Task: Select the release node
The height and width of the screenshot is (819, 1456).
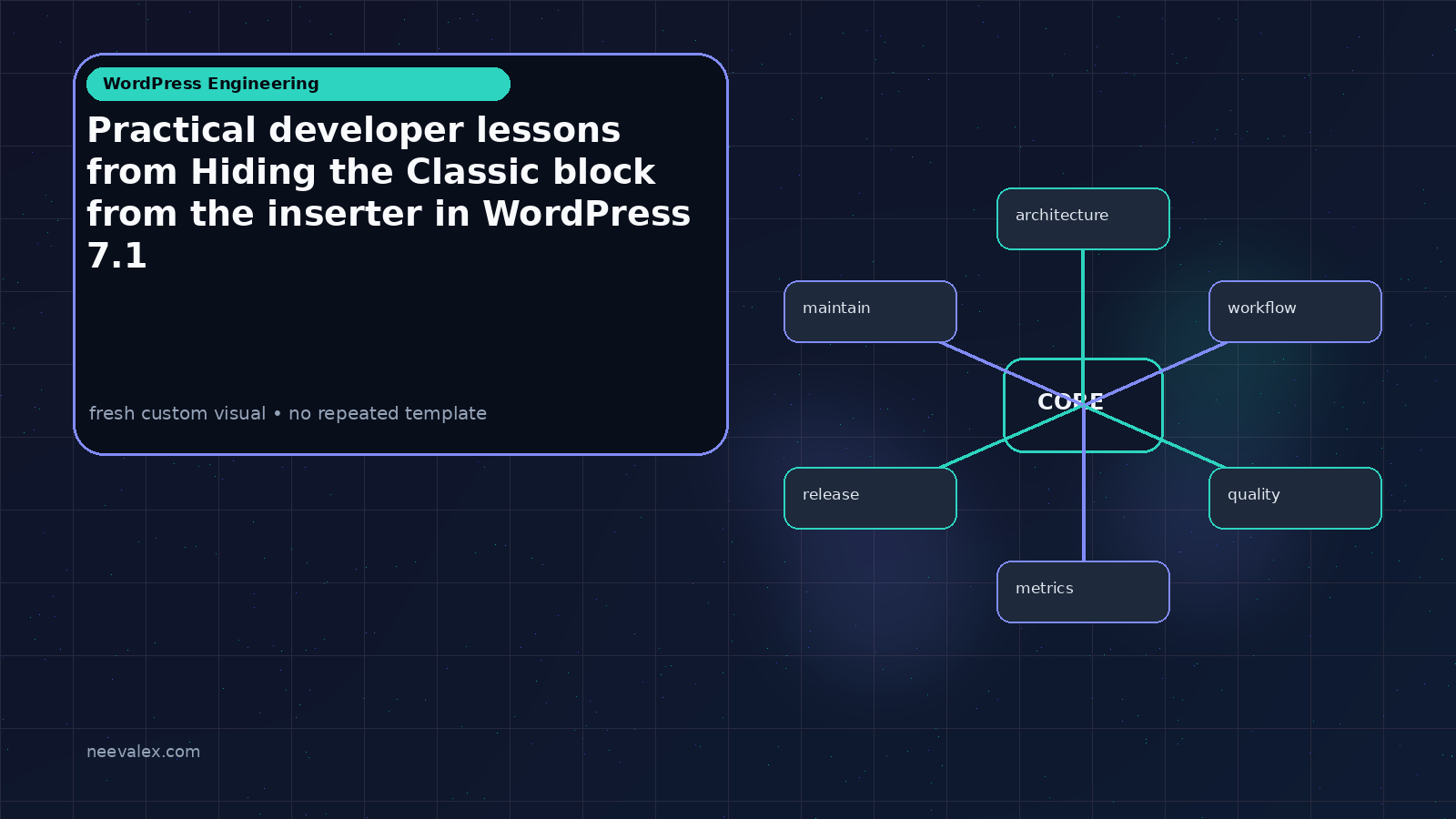Action: 870,498
